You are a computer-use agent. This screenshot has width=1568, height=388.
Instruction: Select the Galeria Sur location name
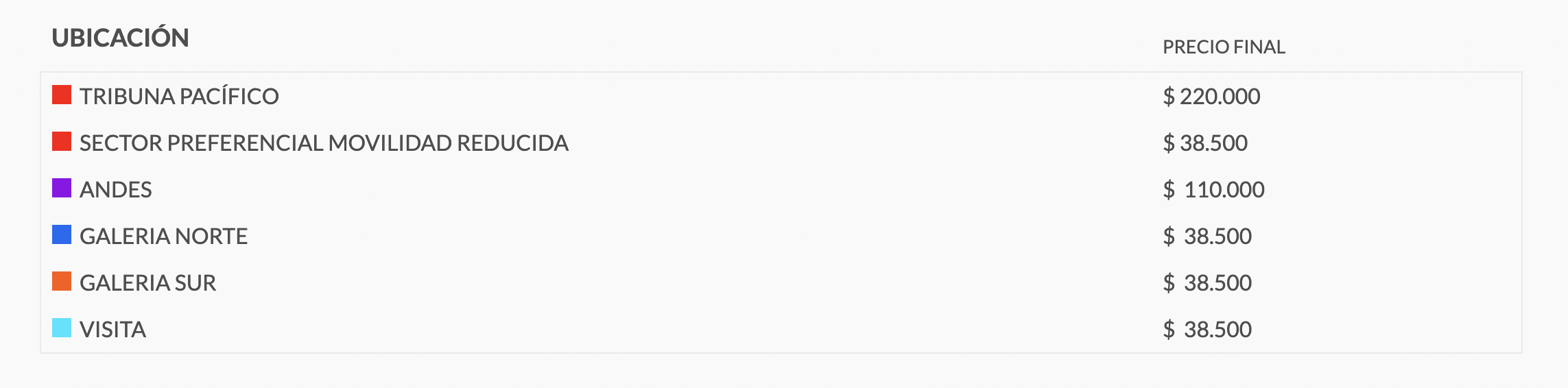(x=147, y=282)
